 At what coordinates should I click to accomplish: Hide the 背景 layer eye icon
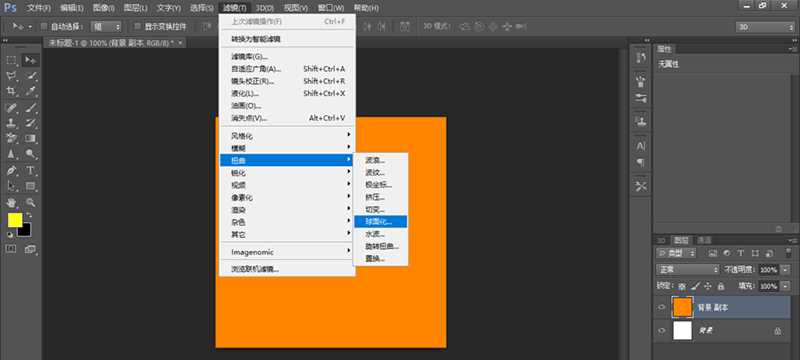(x=662, y=330)
